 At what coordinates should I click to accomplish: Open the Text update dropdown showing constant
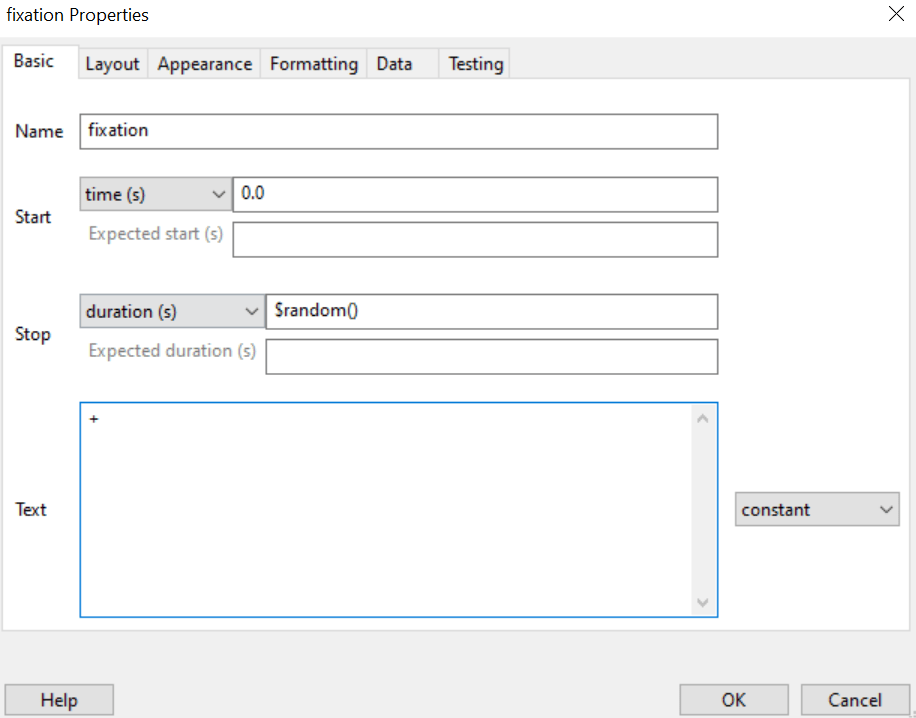(817, 509)
